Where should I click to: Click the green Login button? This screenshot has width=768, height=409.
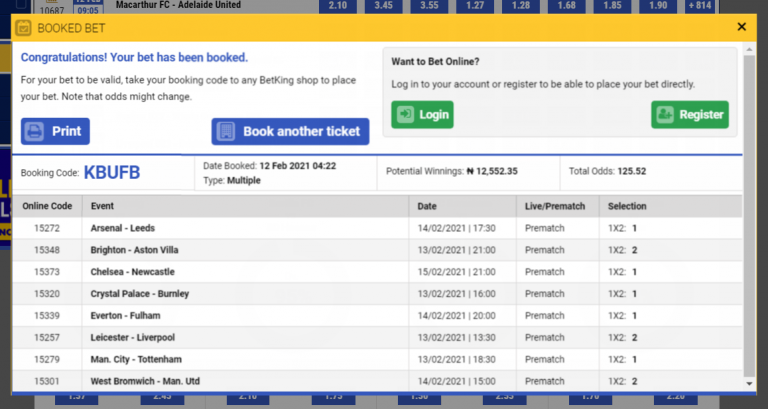click(422, 115)
